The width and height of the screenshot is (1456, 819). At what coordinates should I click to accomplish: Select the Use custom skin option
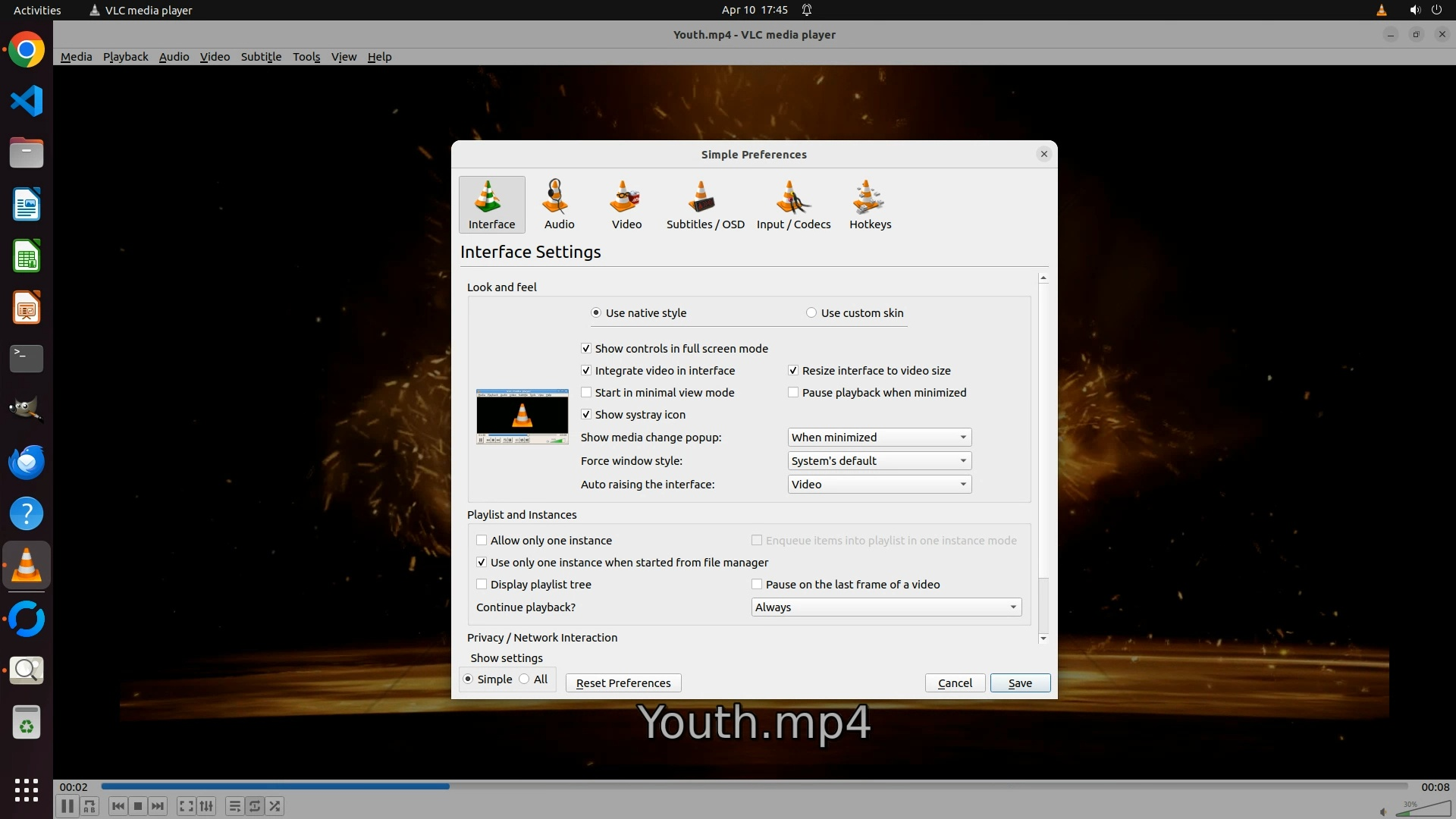811,313
